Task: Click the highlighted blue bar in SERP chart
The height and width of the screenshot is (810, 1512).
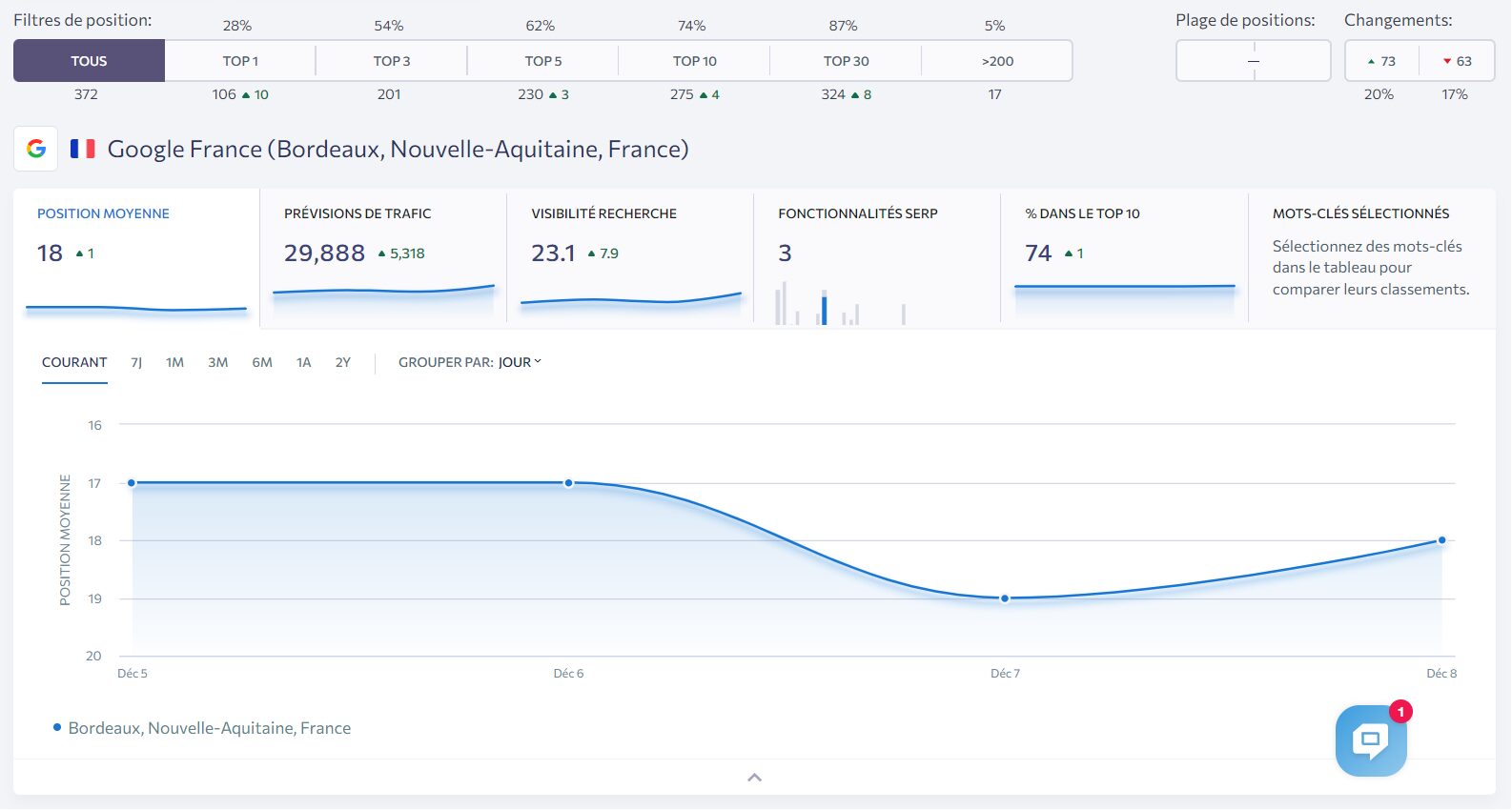Action: point(824,311)
